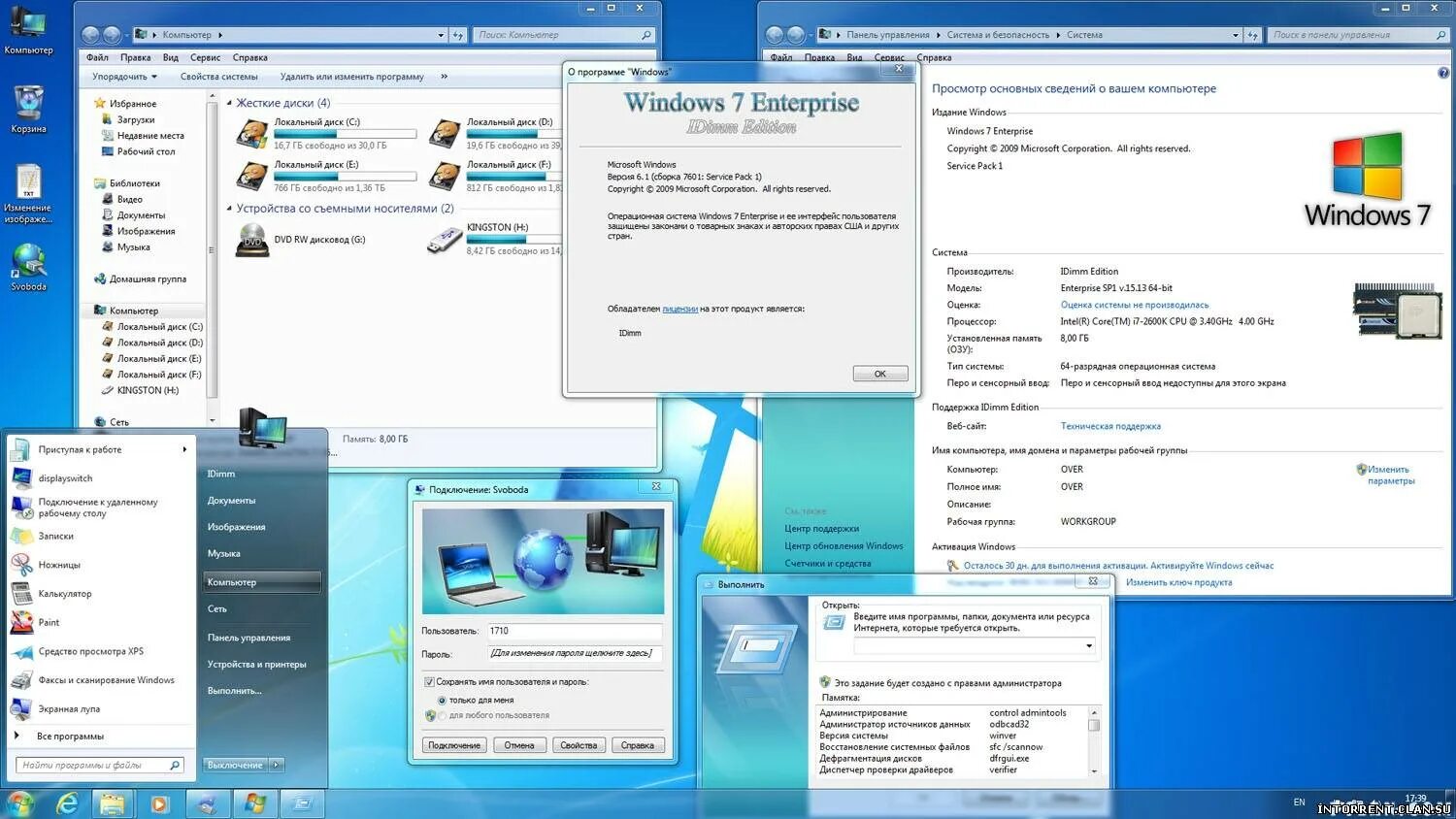Open Калькулятор from Start menu
This screenshot has height=819, width=1456.
[64, 594]
